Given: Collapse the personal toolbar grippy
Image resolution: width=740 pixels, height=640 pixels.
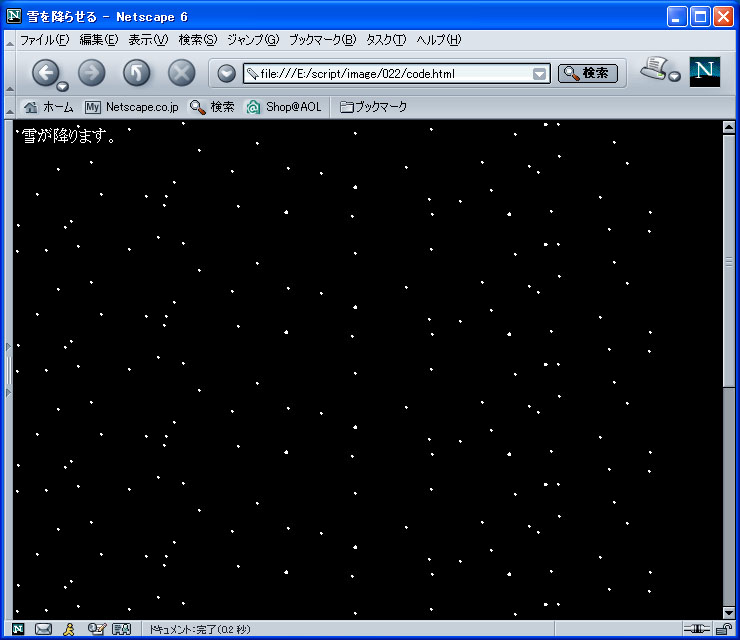Looking at the screenshot, I should pos(9,107).
